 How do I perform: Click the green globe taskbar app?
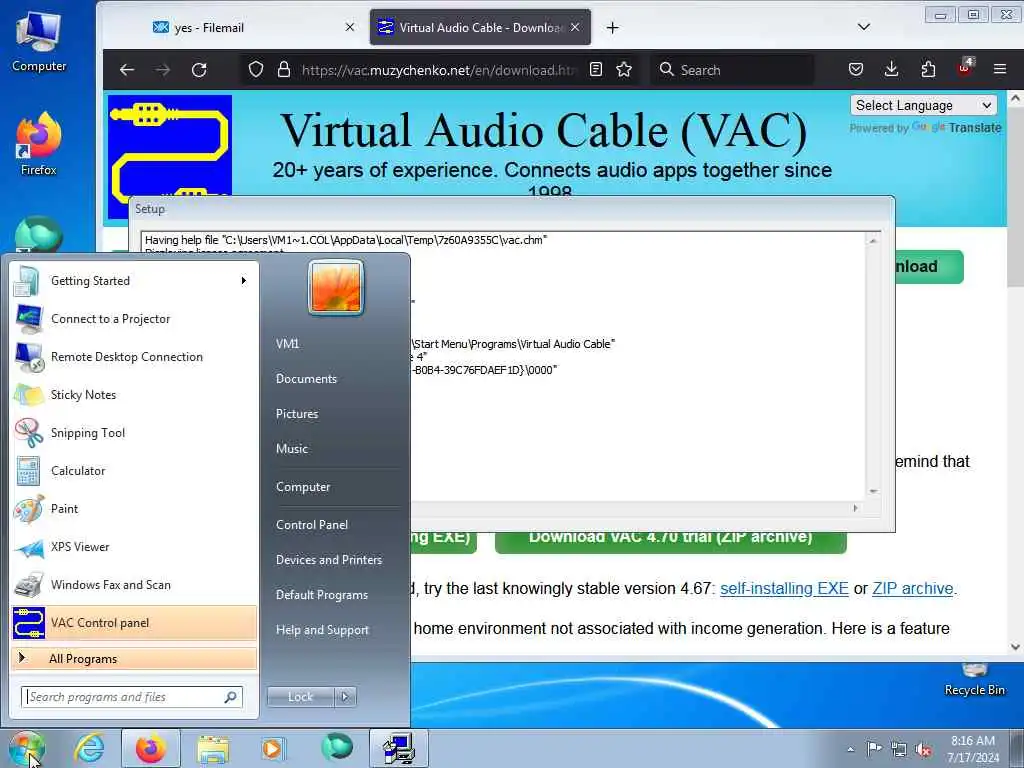pos(337,747)
